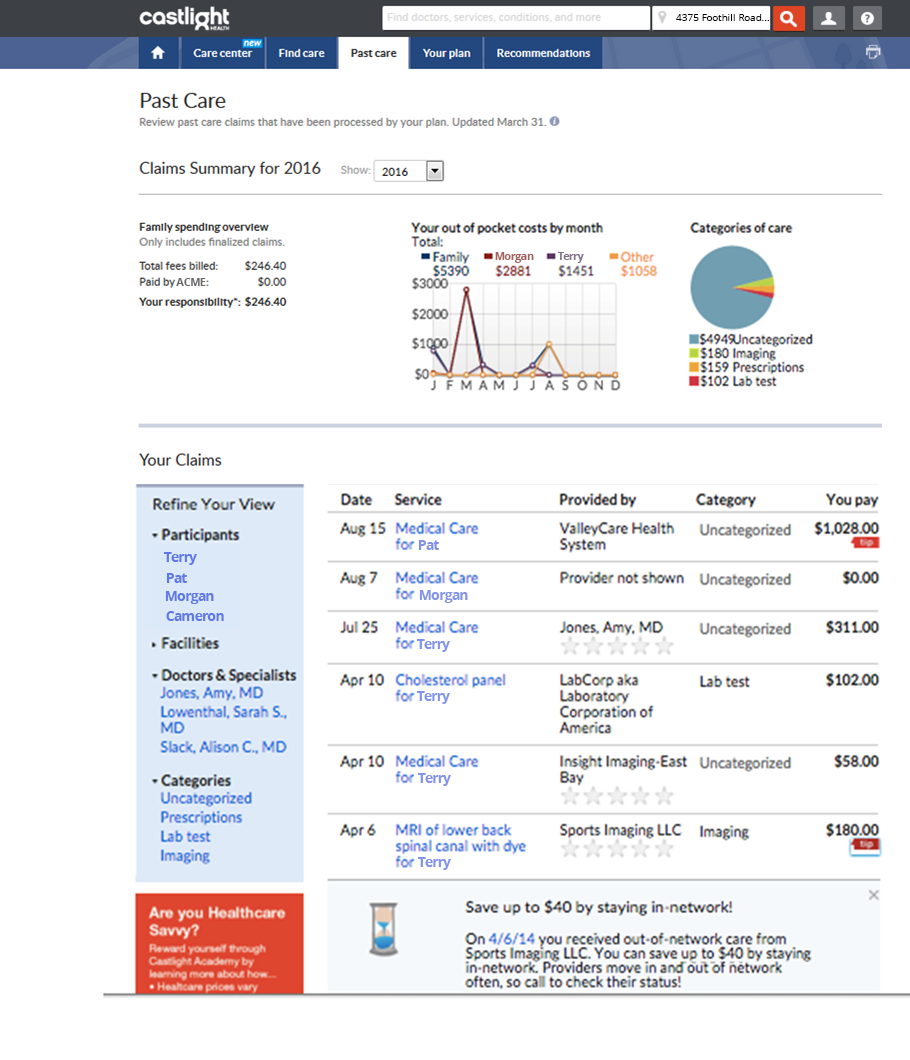Click the pie chart Uncategorized slice
The image size is (910, 1060).
click(x=720, y=290)
